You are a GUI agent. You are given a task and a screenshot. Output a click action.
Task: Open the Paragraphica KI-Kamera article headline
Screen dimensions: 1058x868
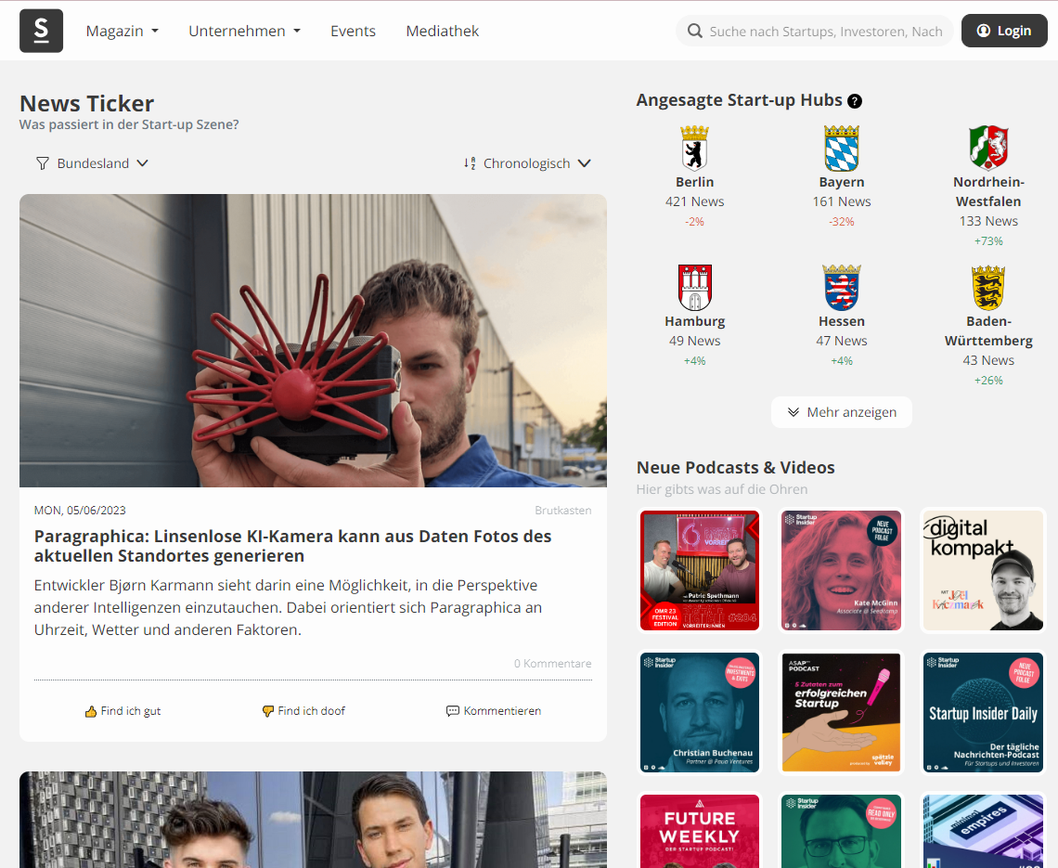coord(293,546)
